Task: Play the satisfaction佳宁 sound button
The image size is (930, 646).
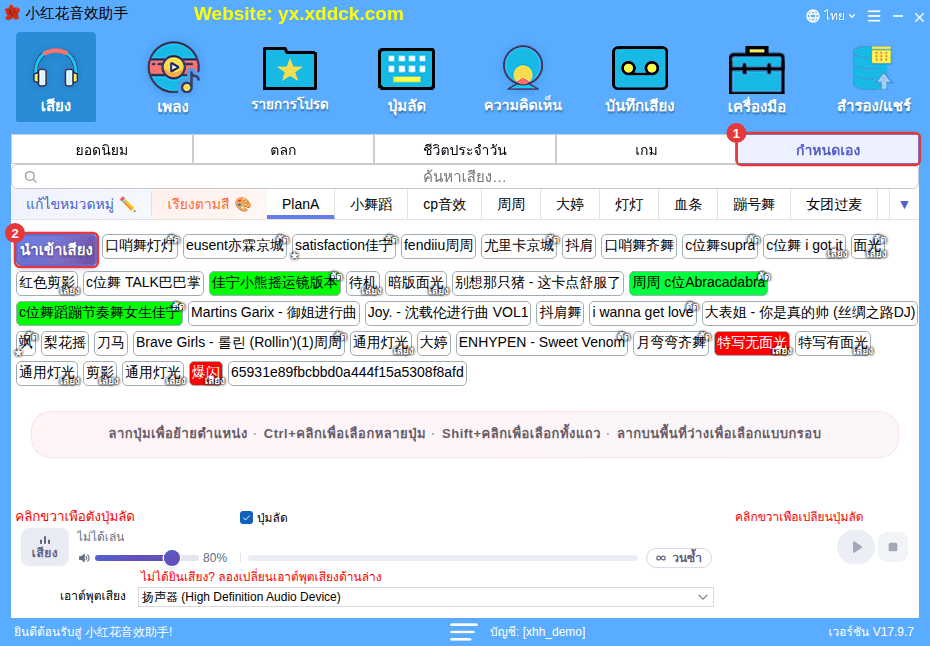Action: pyautogui.click(x=344, y=246)
